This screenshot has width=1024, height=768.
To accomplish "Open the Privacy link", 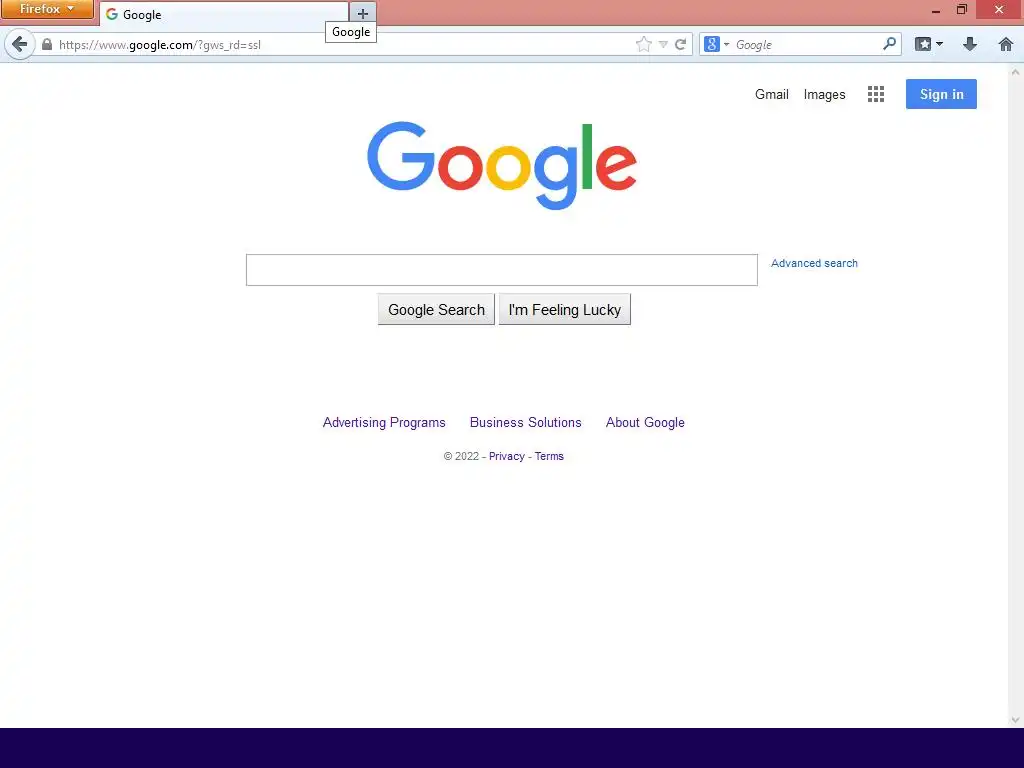I will pos(507,456).
